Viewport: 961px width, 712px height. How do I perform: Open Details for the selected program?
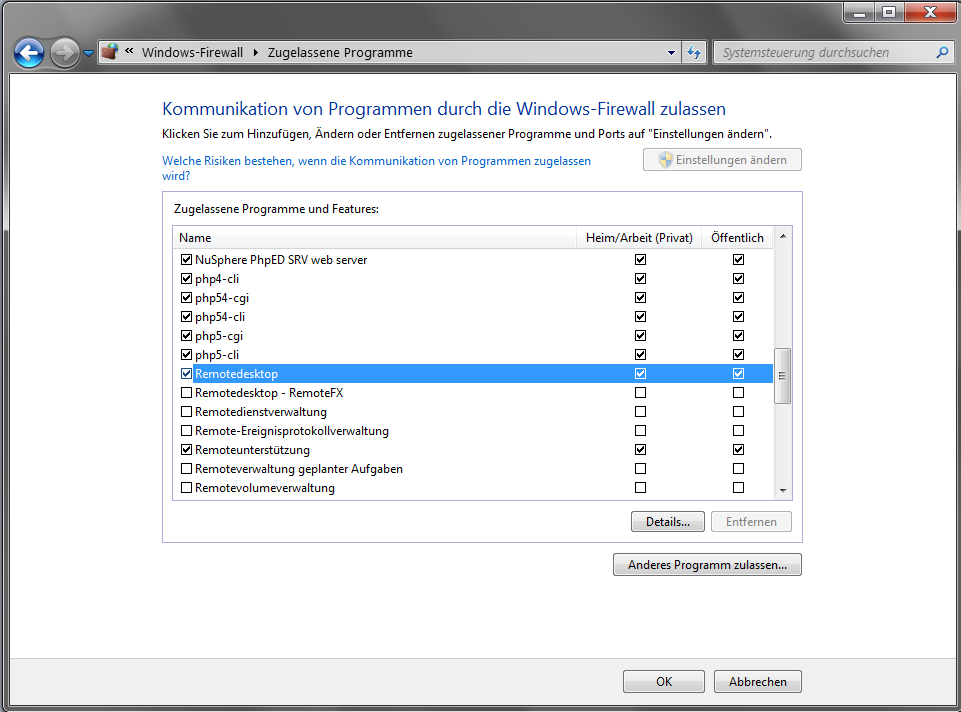point(667,522)
